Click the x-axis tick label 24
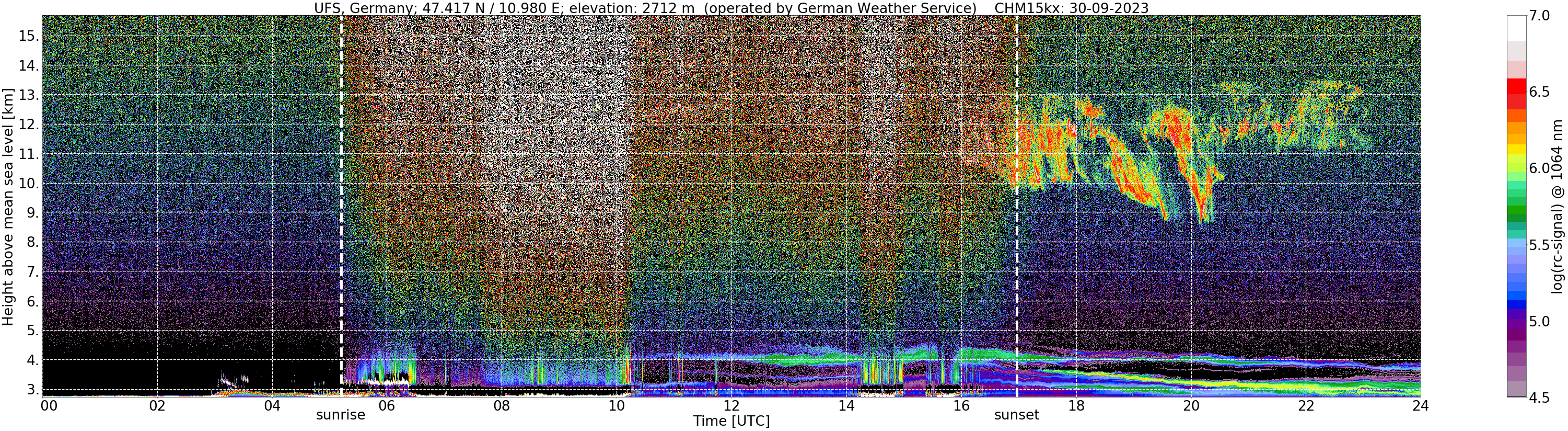This screenshot has width=1568, height=431. [x=1421, y=406]
